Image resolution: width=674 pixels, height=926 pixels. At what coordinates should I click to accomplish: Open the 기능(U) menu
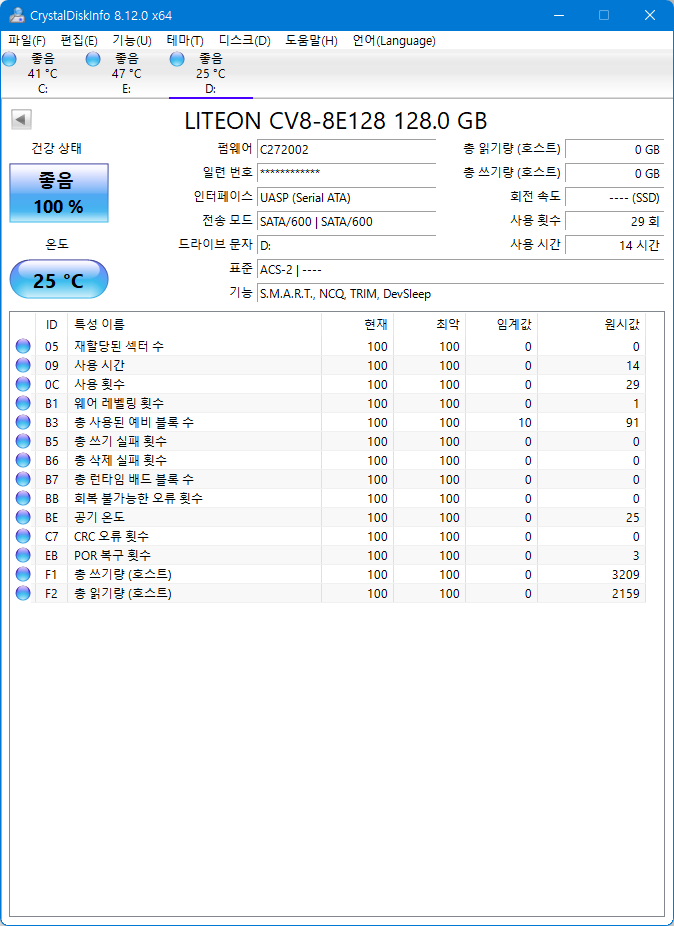(132, 41)
